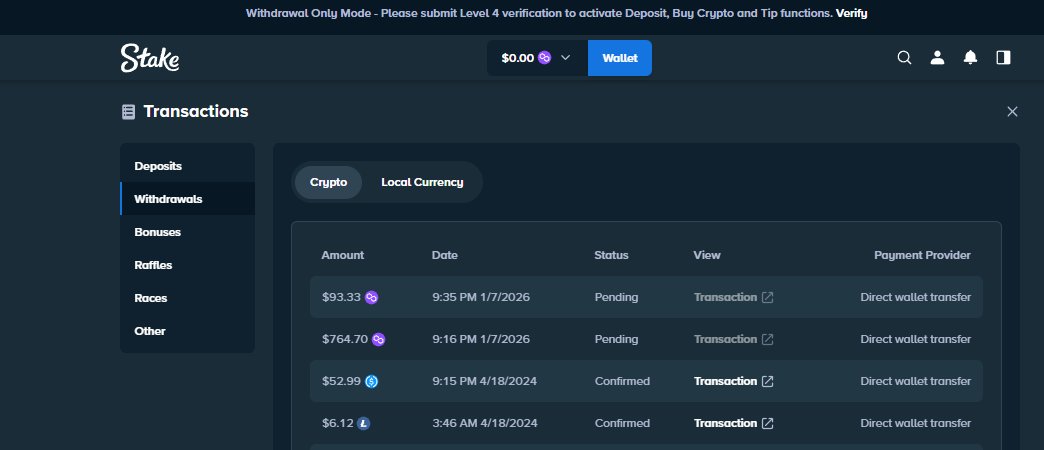Click the date 9:35 PM 1/7/2026
Viewport: 1044px width, 450px height.
(481, 298)
